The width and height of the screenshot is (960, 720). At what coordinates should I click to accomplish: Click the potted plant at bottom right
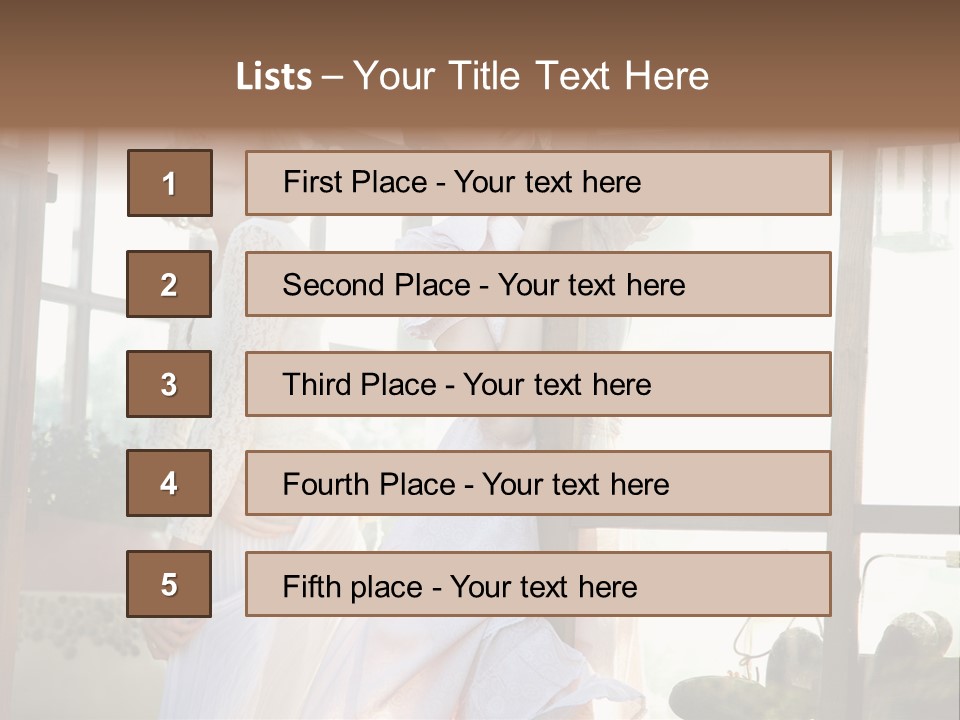pos(814,667)
